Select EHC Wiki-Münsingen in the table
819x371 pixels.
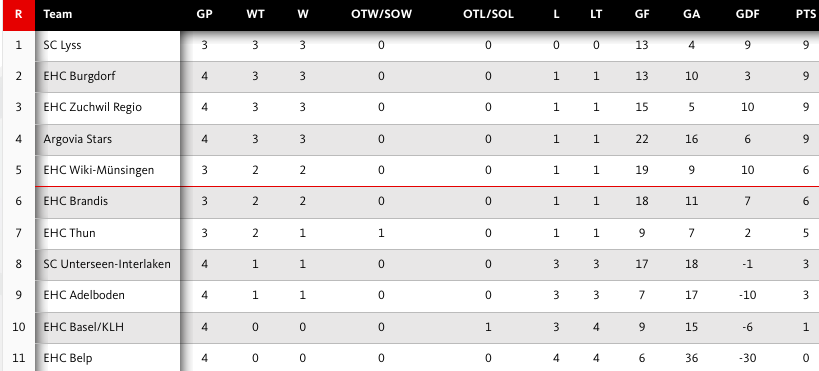99,170
